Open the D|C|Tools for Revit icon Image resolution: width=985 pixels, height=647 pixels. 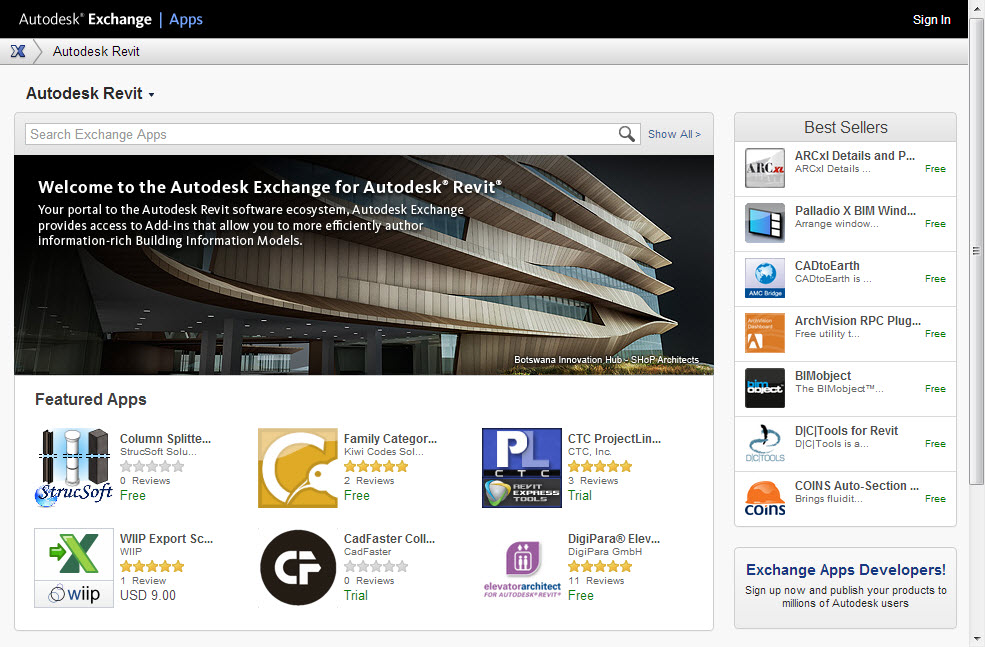(765, 443)
